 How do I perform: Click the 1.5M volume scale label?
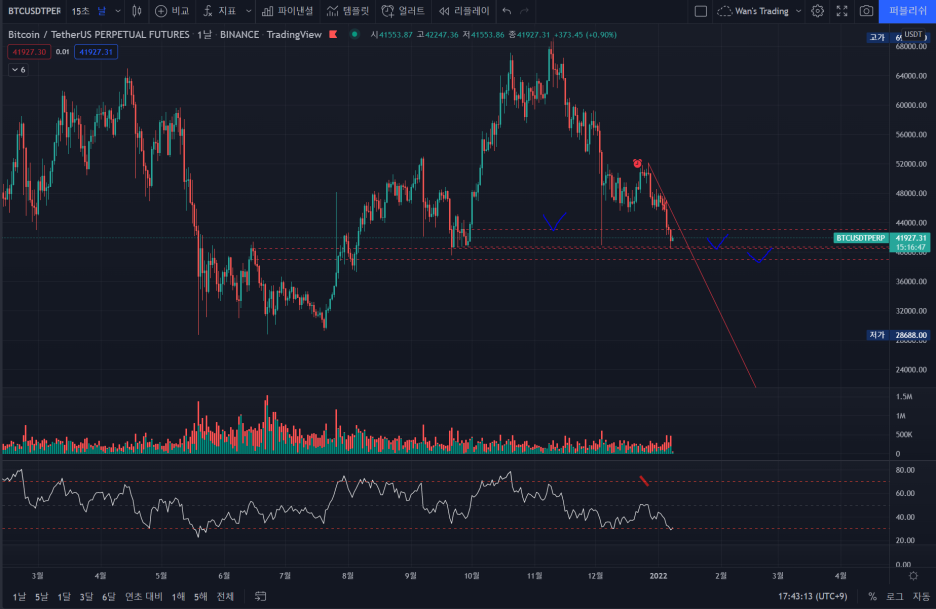tap(904, 396)
